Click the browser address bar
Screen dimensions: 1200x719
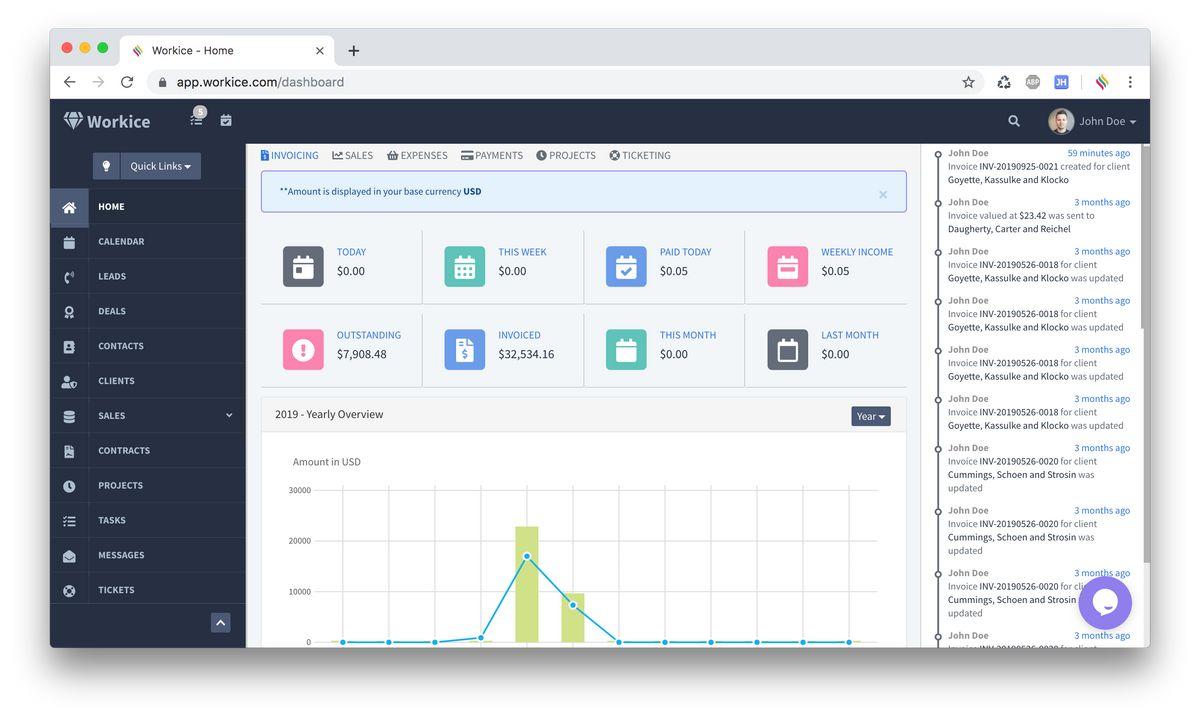click(x=560, y=82)
